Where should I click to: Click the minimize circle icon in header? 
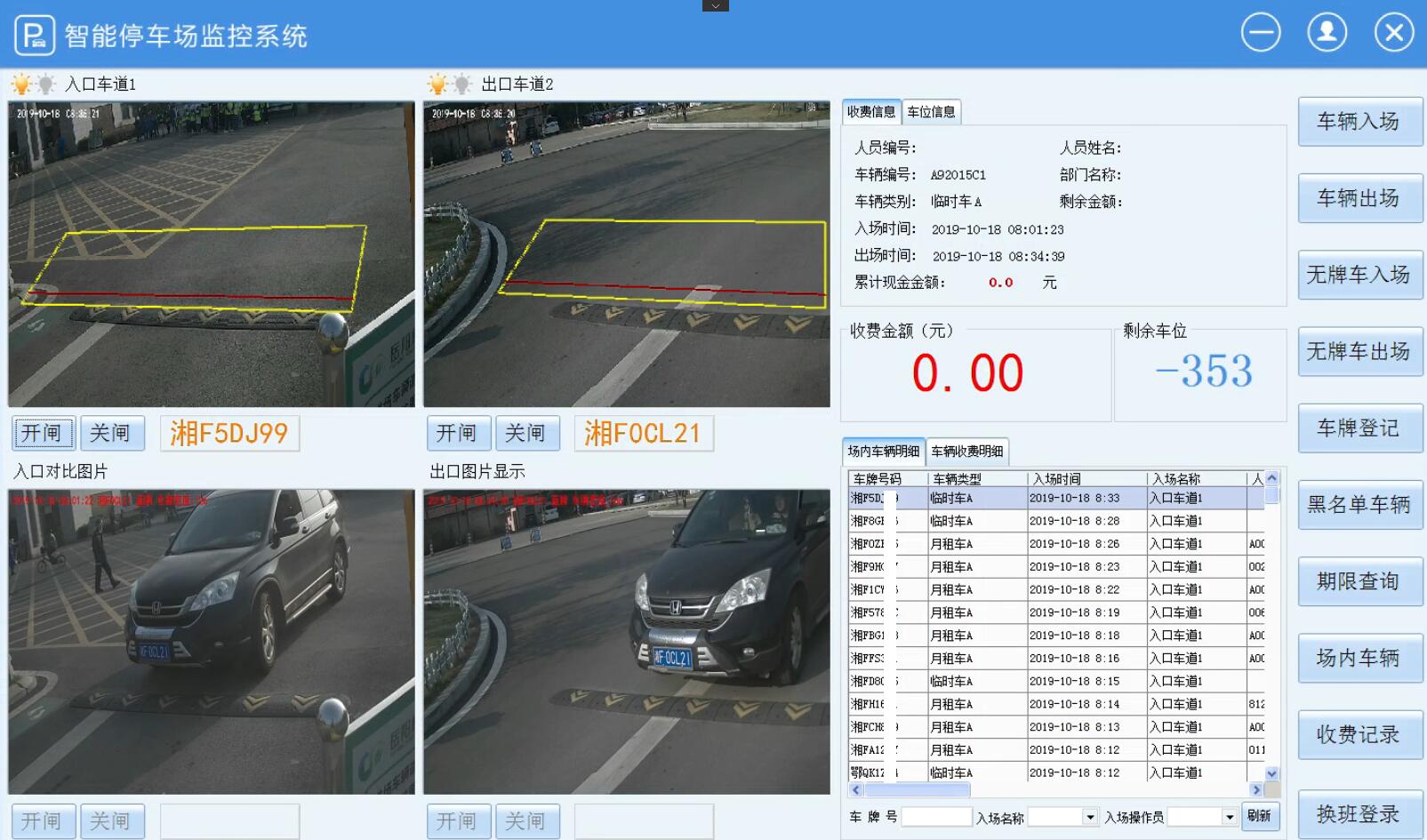[1261, 34]
